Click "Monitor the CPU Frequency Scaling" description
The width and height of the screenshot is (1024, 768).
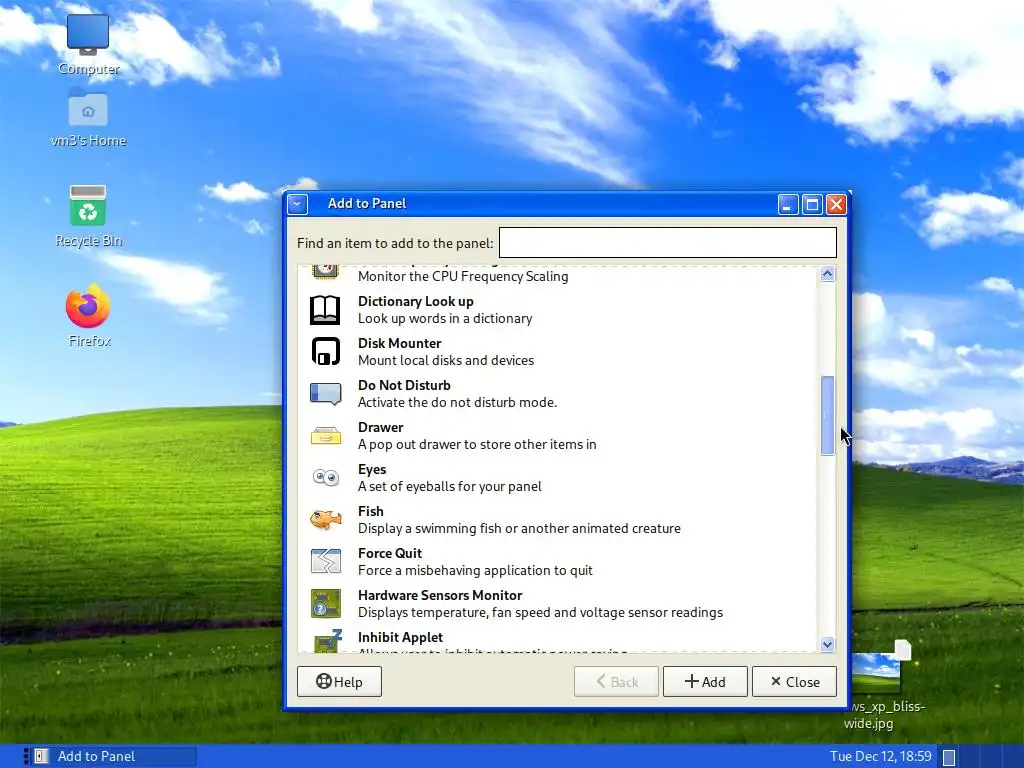tap(463, 276)
